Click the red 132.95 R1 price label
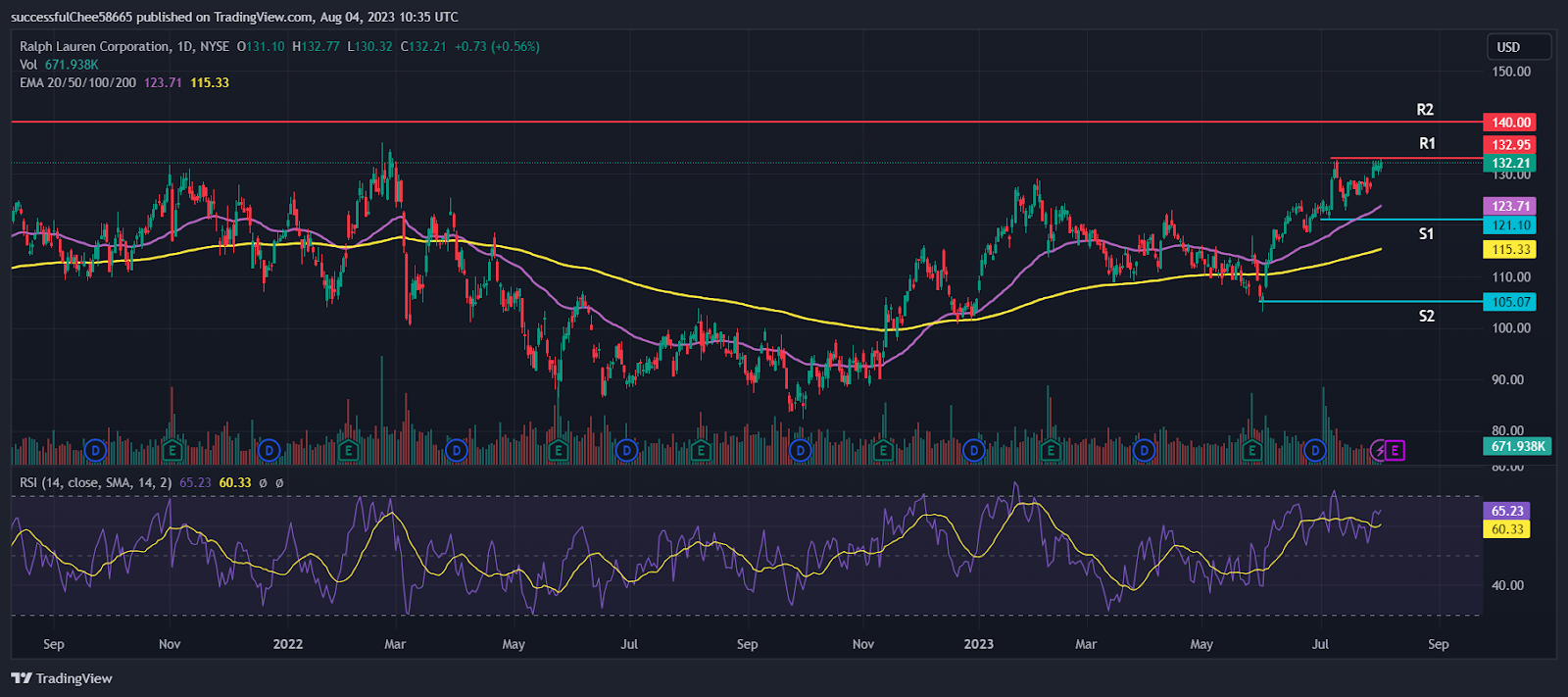 pyautogui.click(x=1510, y=145)
